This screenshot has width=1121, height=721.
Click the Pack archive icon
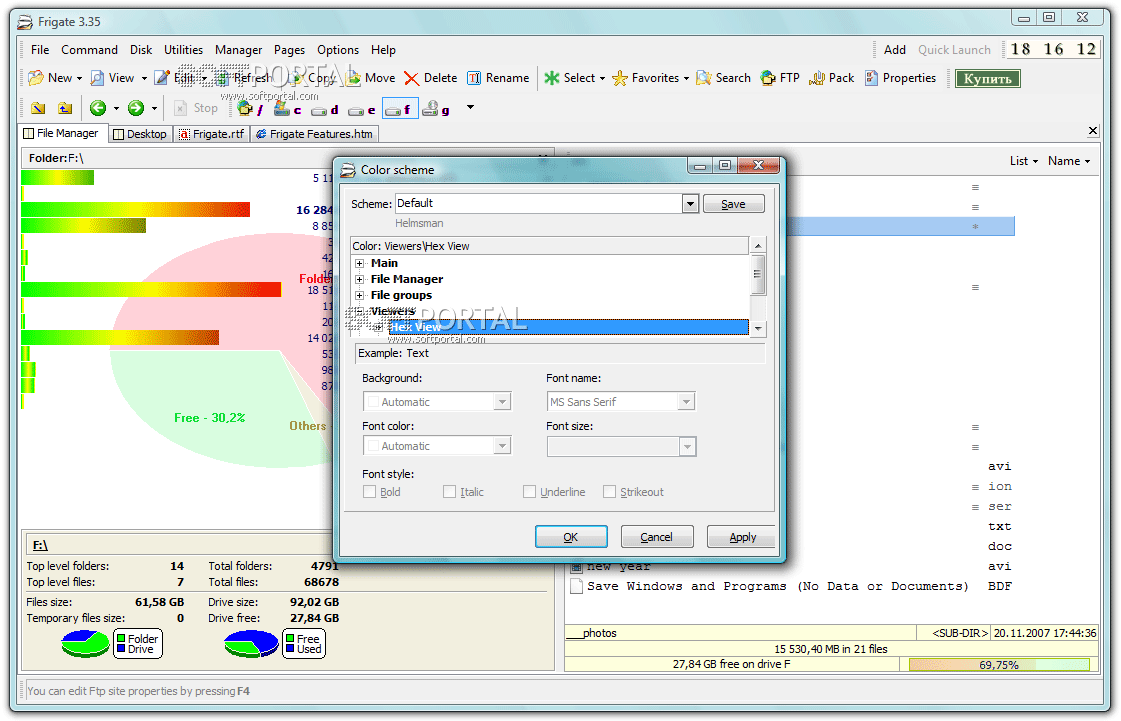pos(816,78)
